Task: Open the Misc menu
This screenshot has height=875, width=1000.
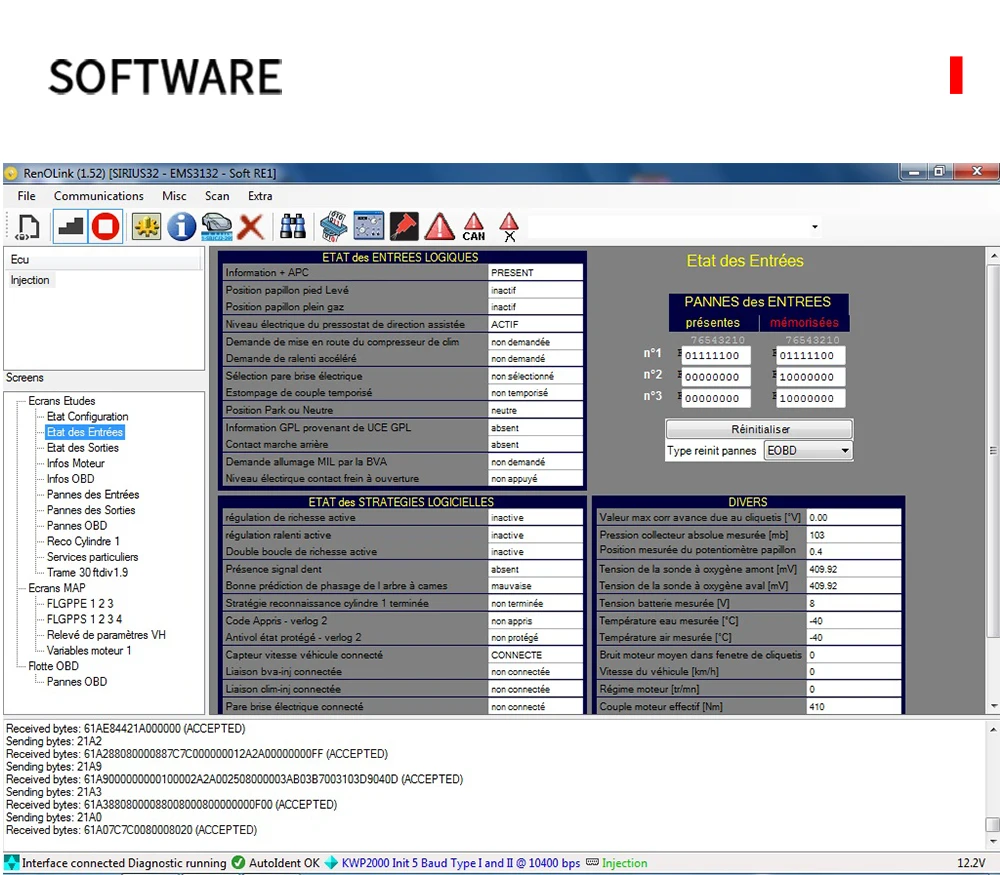Action: click(x=174, y=196)
